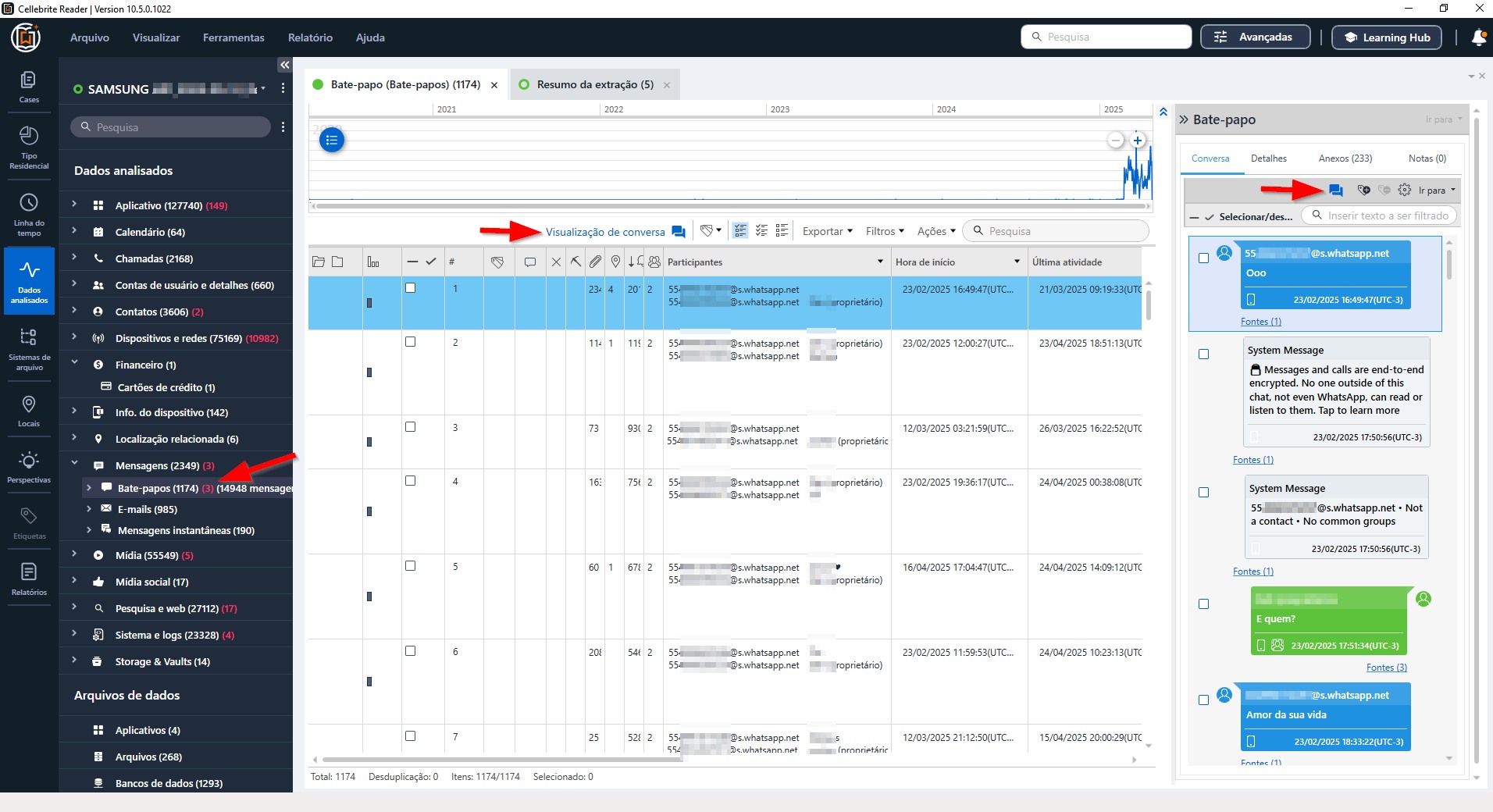Switch to the Anexos (233) tab

pos(1345,158)
